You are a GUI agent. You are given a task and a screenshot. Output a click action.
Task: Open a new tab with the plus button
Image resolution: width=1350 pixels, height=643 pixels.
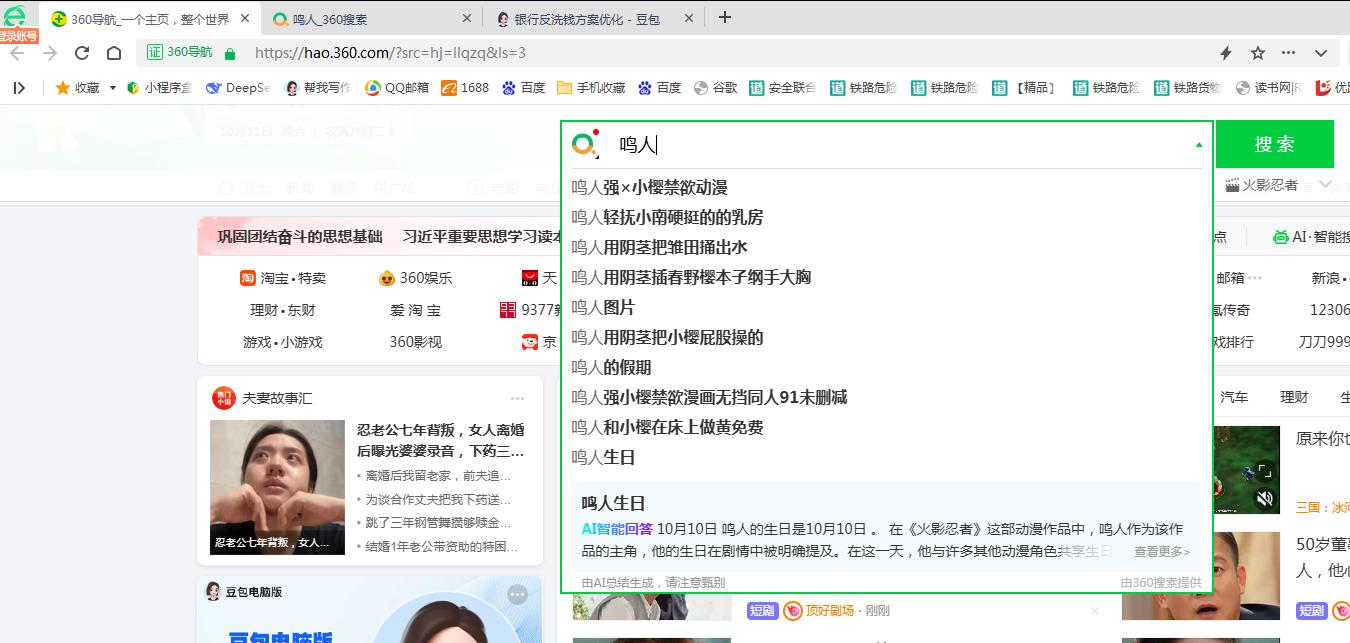pos(725,17)
